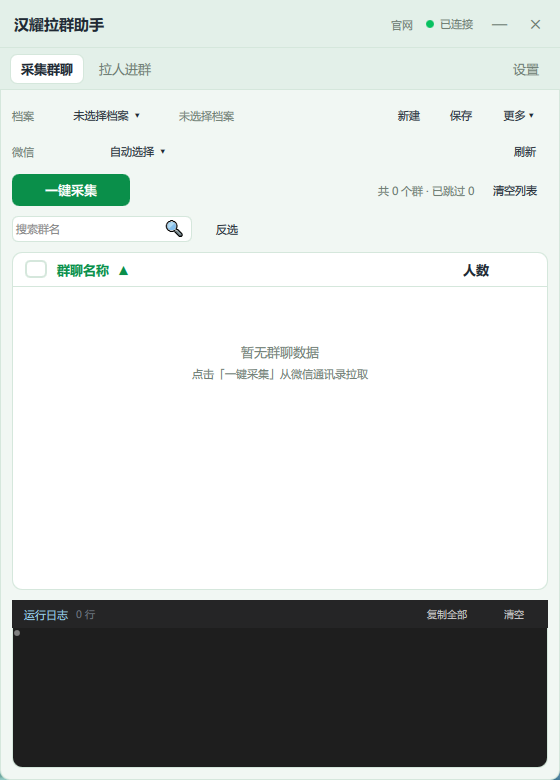Clear the run log with 清空

514,615
